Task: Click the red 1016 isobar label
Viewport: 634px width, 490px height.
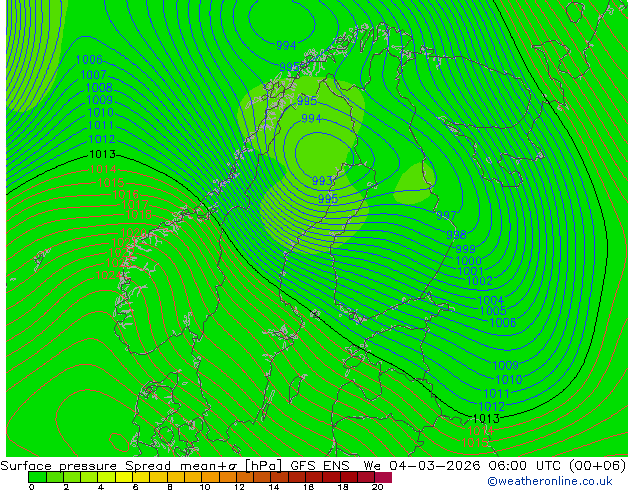Action: (126, 194)
